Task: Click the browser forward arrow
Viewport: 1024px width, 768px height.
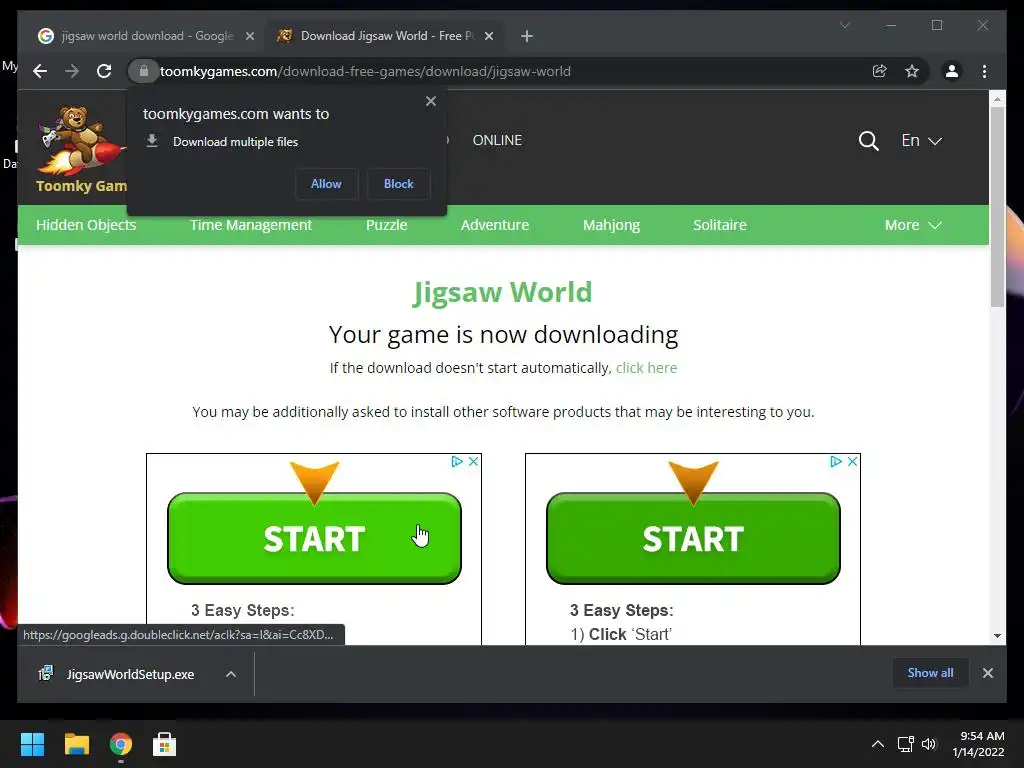Action: (x=72, y=71)
